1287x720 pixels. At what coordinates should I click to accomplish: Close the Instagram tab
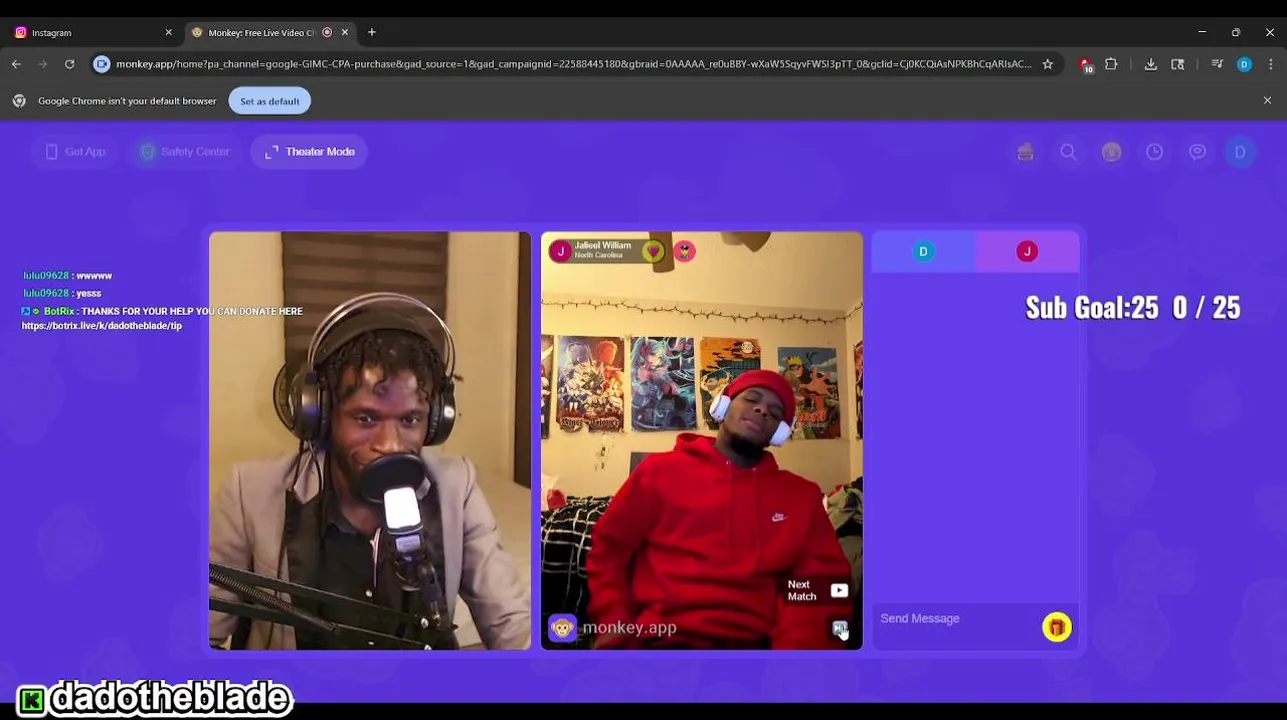[x=168, y=32]
